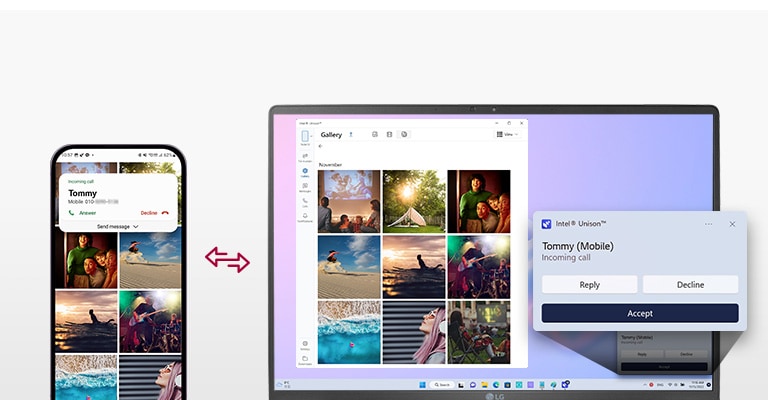Viewport: 768px width, 400px height.
Task: Switch to the Albums tab in Gallery toolbar
Action: pos(389,134)
